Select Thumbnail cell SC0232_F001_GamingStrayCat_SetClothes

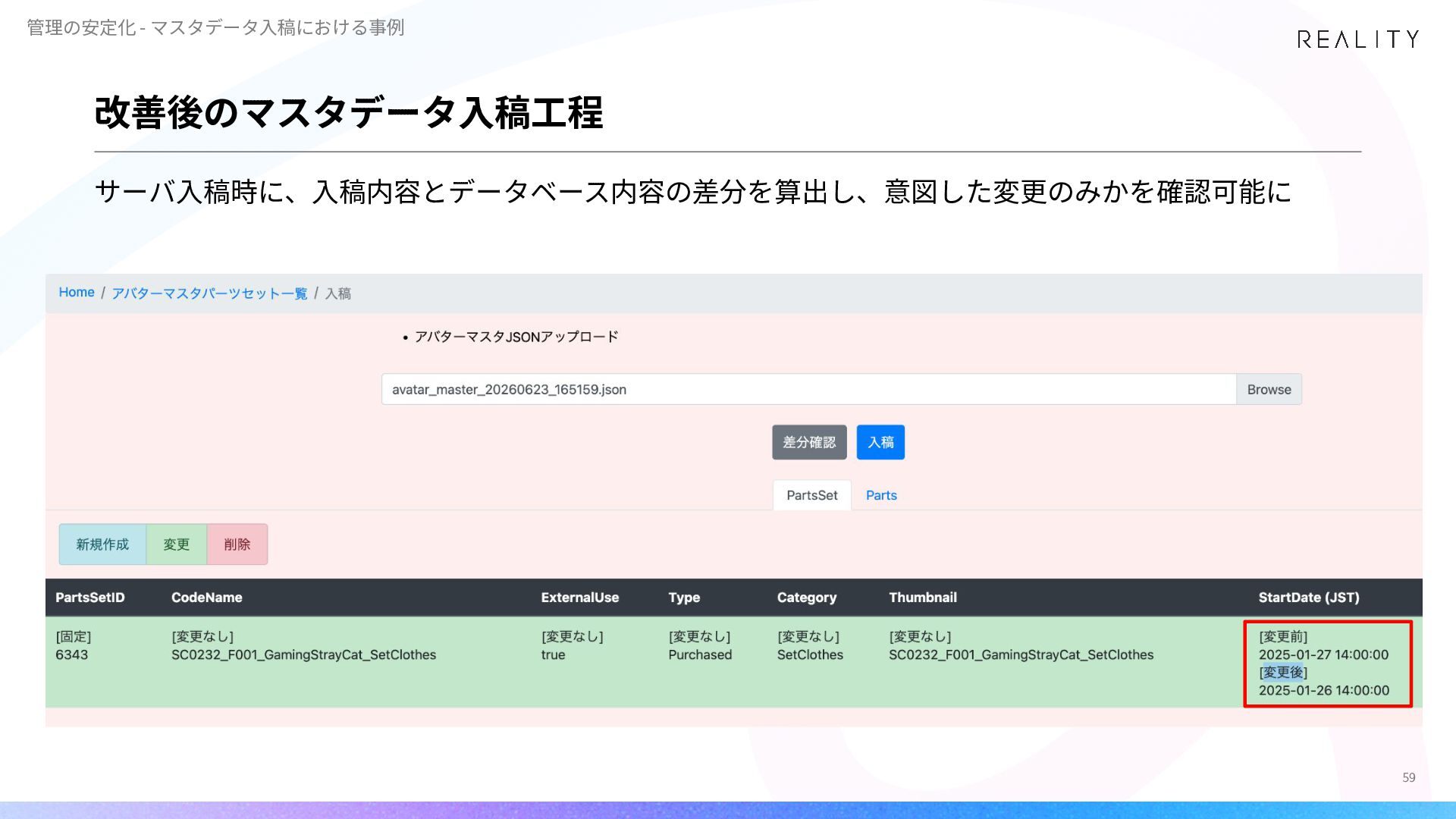point(1021,655)
